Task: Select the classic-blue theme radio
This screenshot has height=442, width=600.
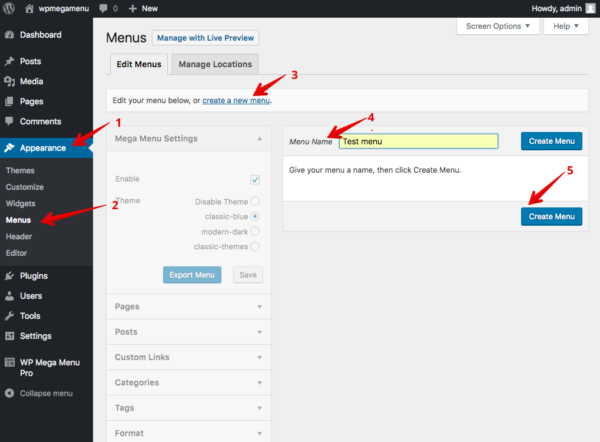Action: pos(255,217)
